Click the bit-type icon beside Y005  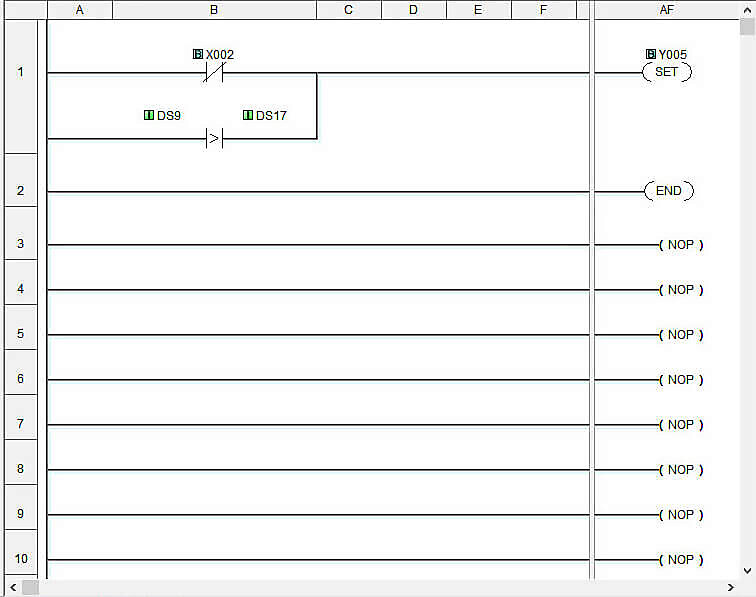(x=651, y=54)
